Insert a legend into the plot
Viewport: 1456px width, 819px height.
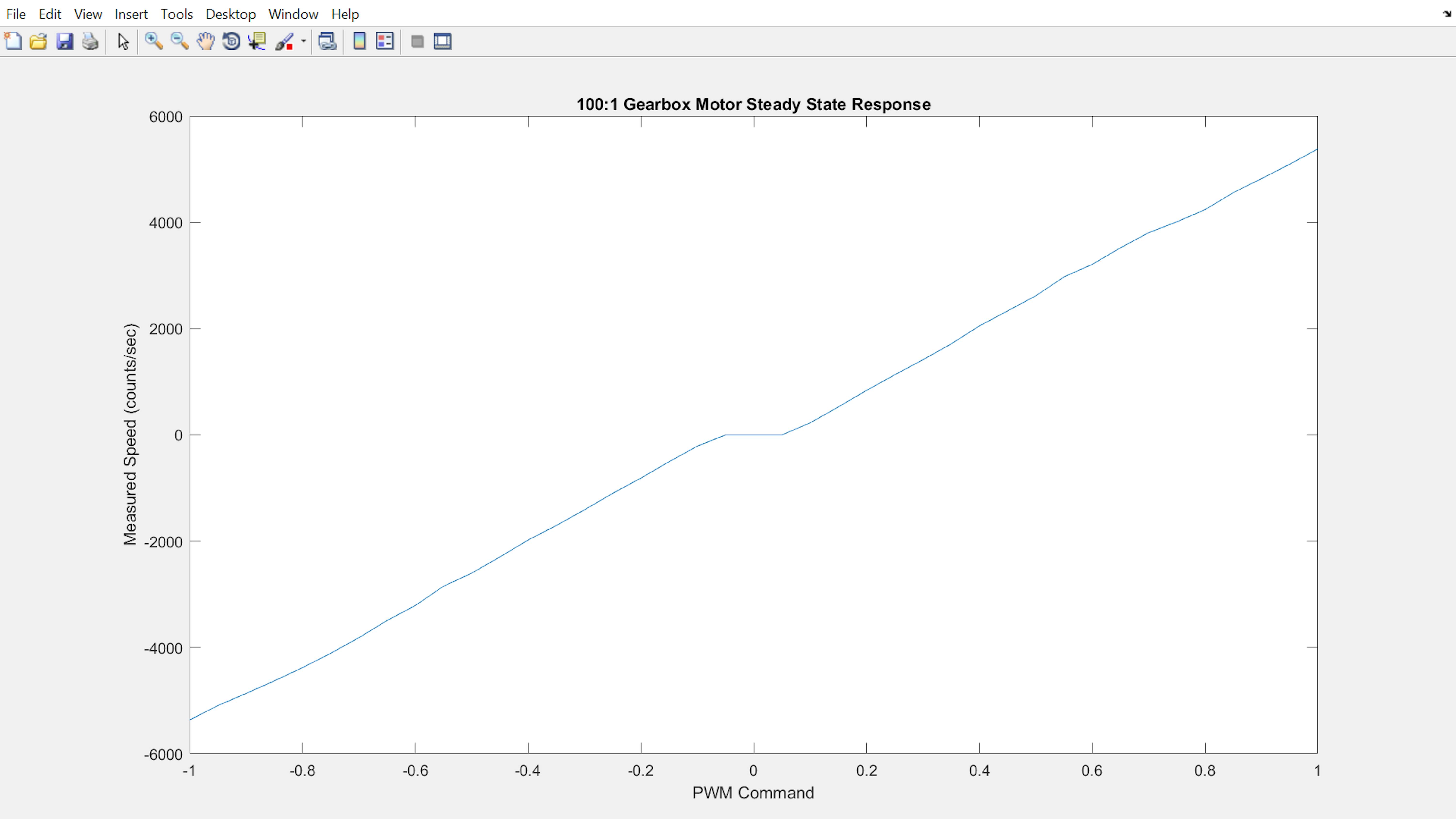(x=385, y=41)
